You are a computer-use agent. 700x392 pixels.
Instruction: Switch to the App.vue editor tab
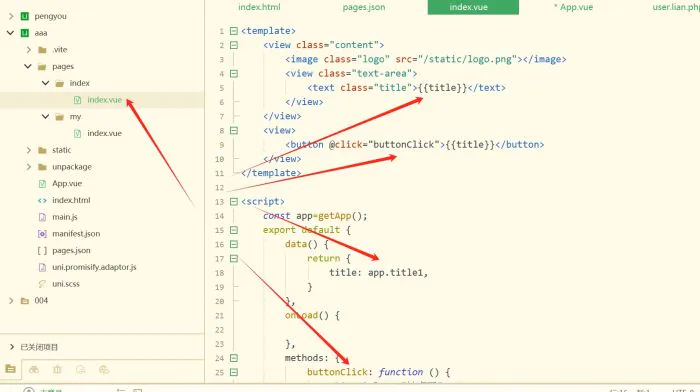pos(574,7)
